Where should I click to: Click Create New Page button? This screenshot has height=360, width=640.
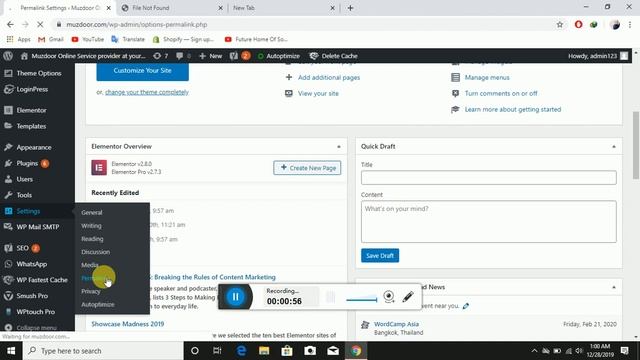click(x=307, y=168)
